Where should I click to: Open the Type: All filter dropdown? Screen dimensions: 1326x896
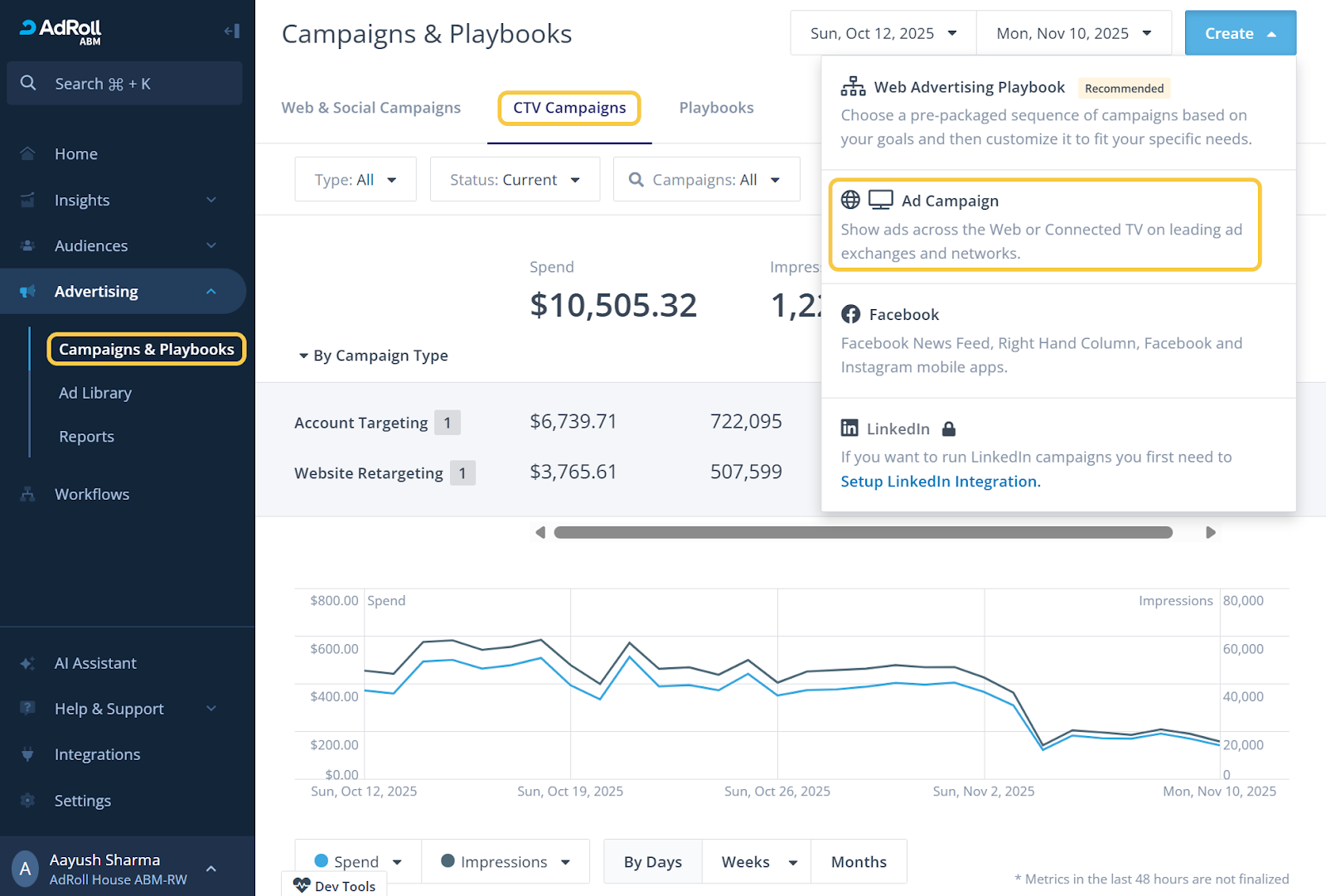tap(356, 180)
